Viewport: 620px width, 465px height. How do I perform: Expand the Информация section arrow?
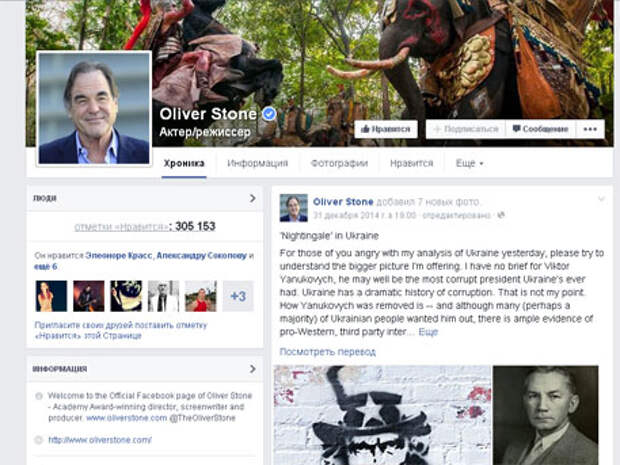point(253,369)
